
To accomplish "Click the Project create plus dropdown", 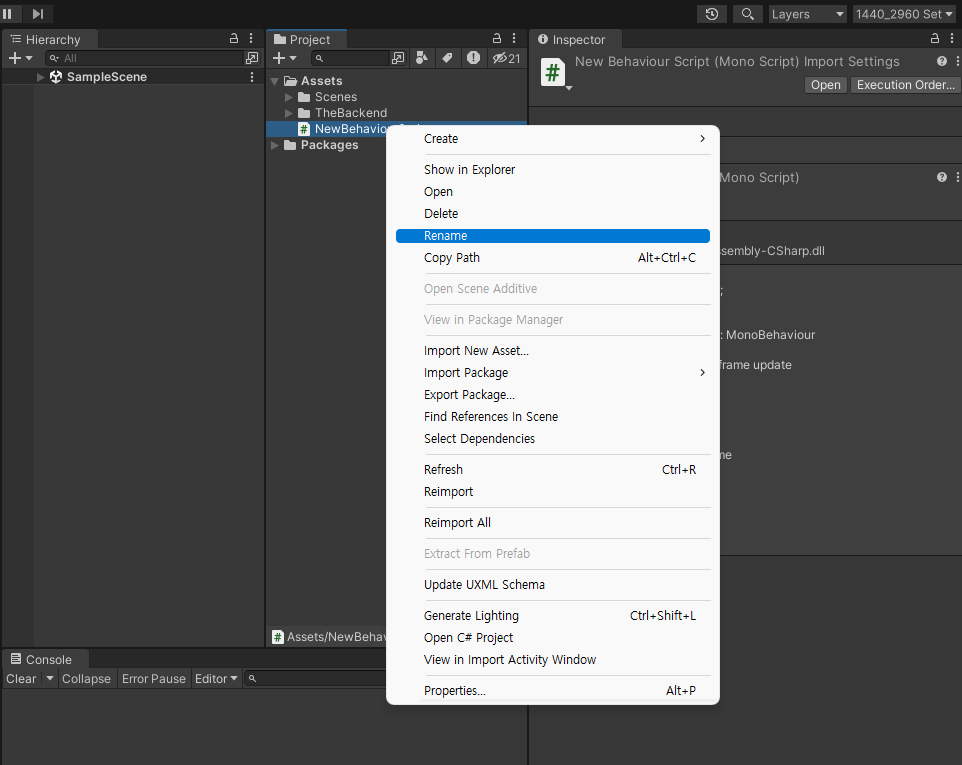I will 285,58.
